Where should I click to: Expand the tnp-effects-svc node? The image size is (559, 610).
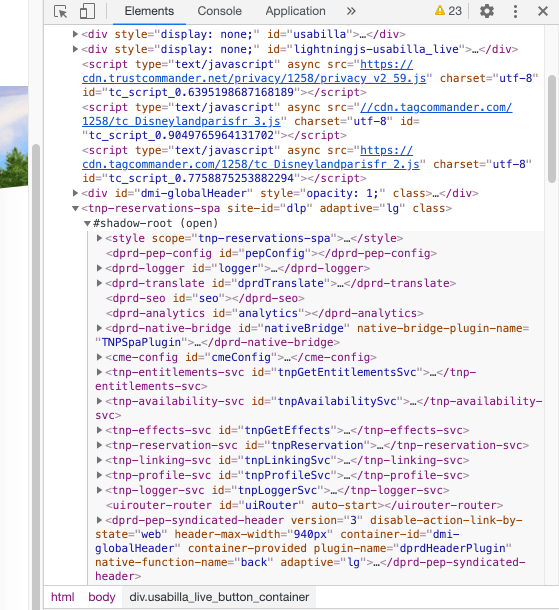99,430
